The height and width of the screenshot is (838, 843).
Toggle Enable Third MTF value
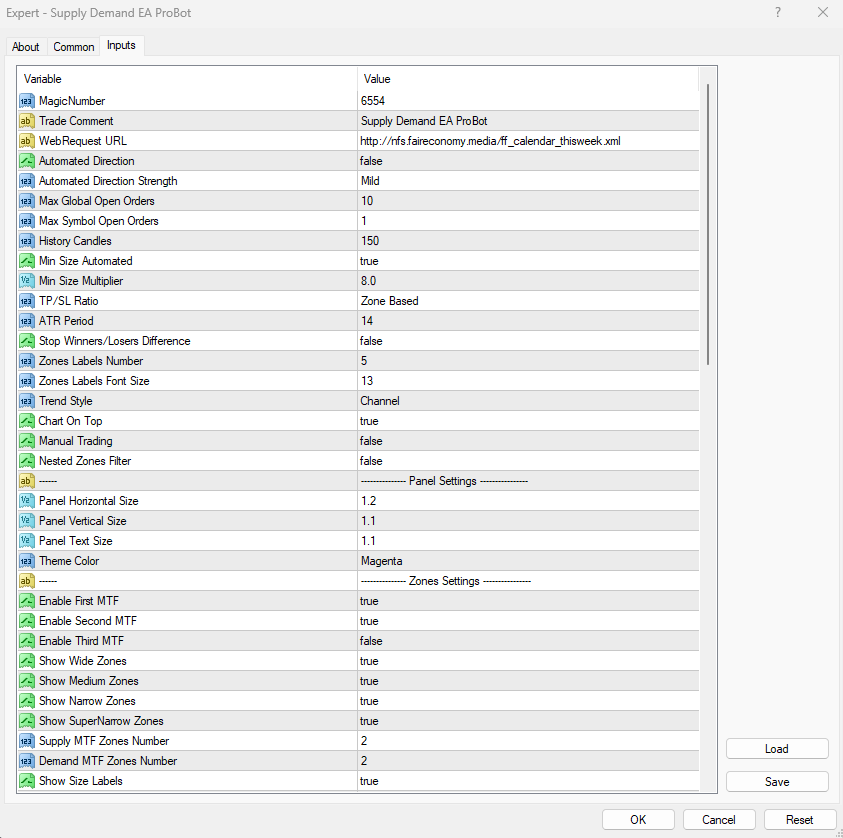click(528, 641)
